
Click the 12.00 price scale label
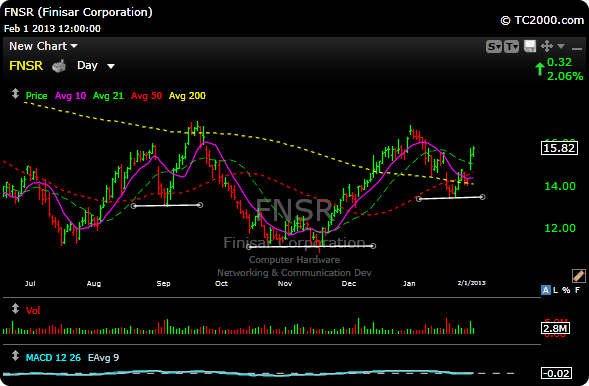point(560,228)
